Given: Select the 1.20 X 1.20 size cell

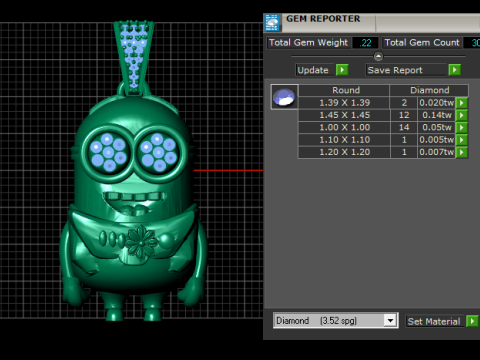Looking at the screenshot, I should point(345,152).
